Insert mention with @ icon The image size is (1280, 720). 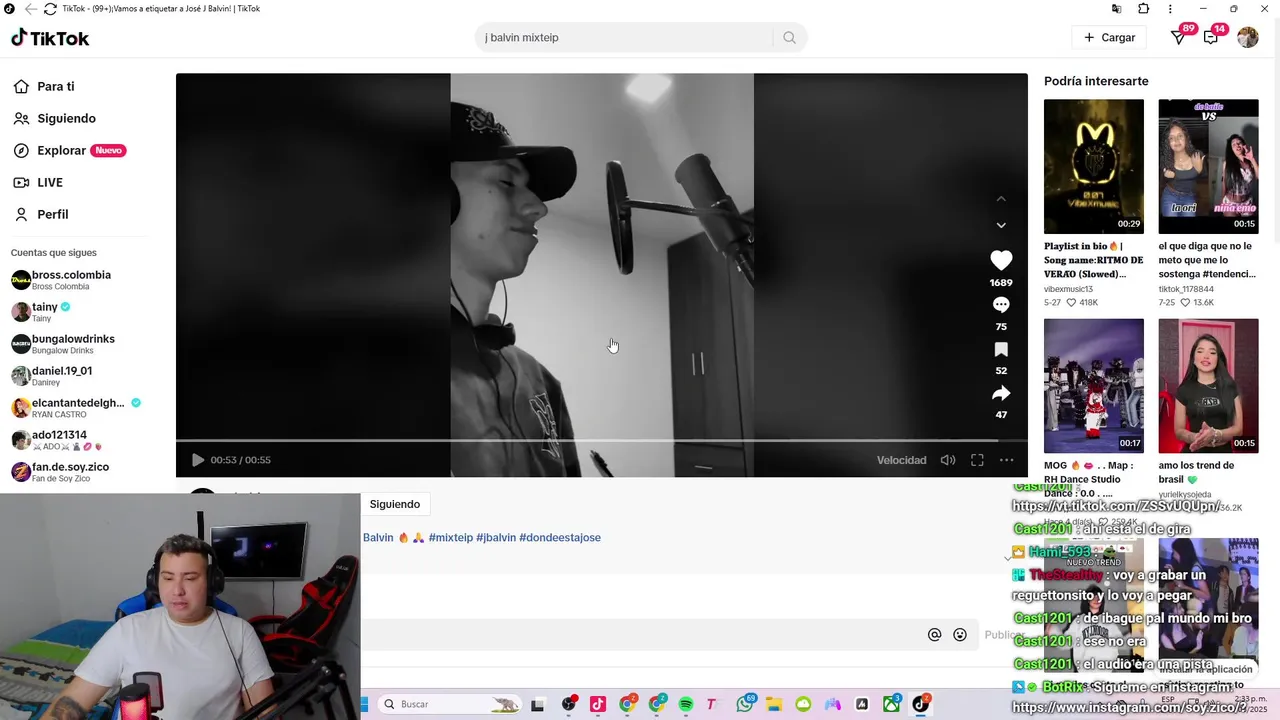pyautogui.click(x=934, y=635)
